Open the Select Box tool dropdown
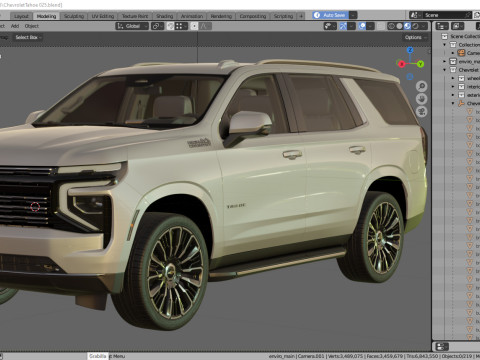 click(28, 37)
